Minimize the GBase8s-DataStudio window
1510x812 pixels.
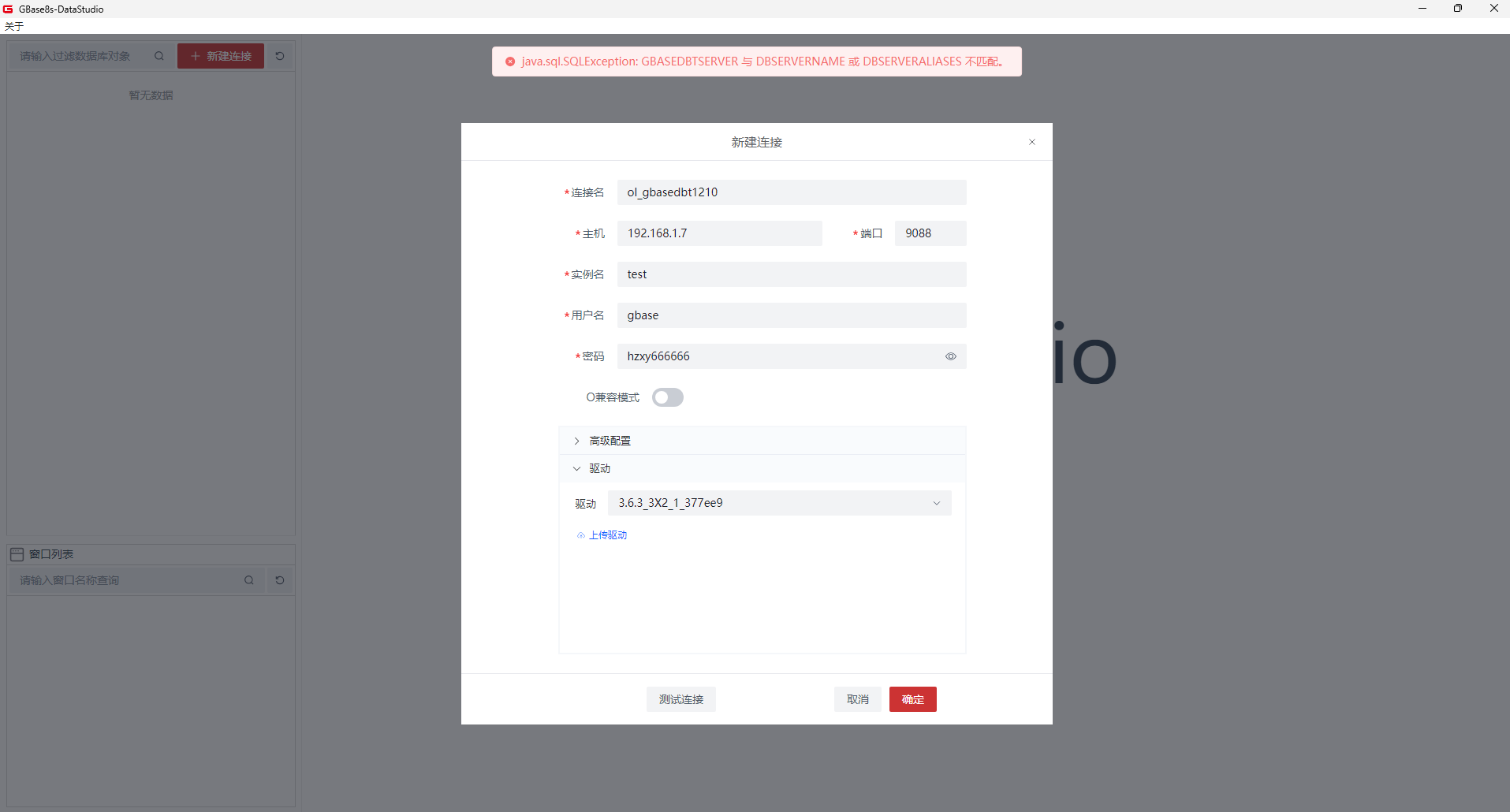[x=1422, y=9]
